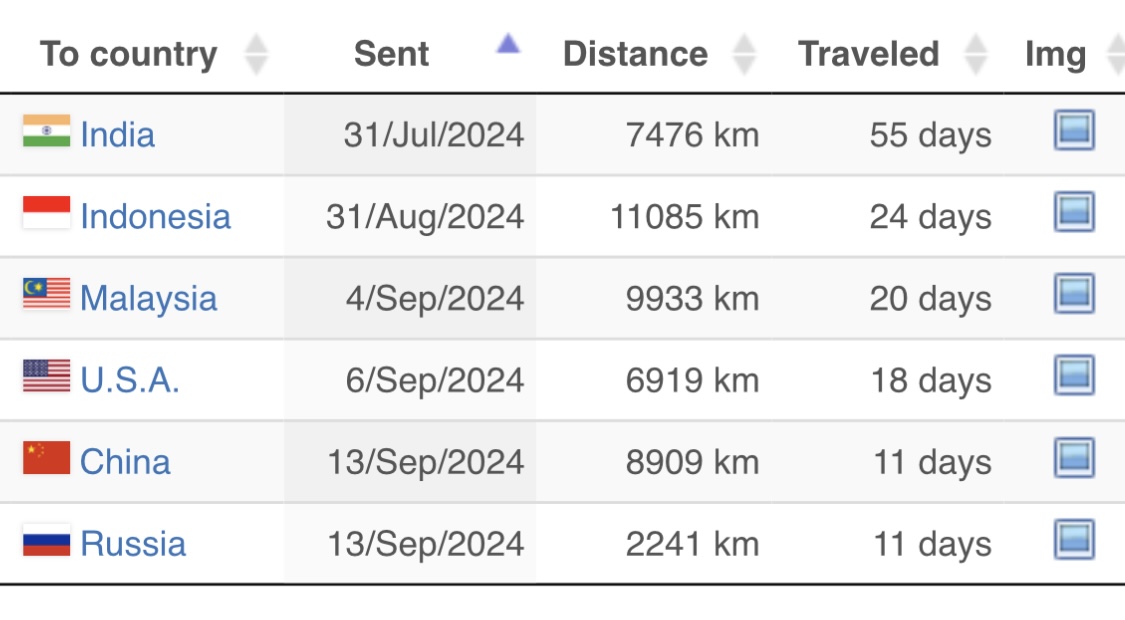The image size is (1125, 620).
Task: Open the Malaysia country link
Action: click(149, 299)
